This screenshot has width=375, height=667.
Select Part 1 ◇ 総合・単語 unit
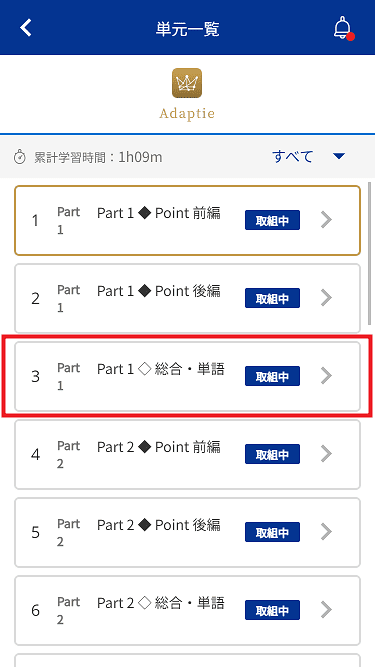pos(188,376)
